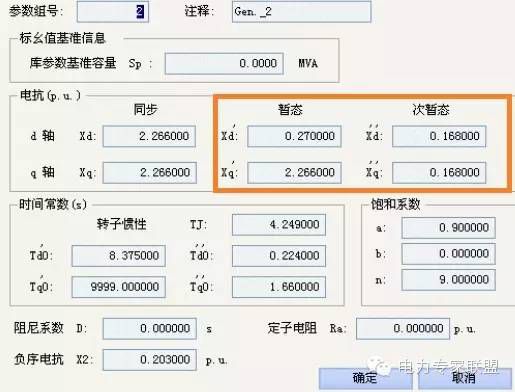Click the Tq0' field showing 9999.000000
Viewport: 515px width, 392px height.
coord(118,287)
